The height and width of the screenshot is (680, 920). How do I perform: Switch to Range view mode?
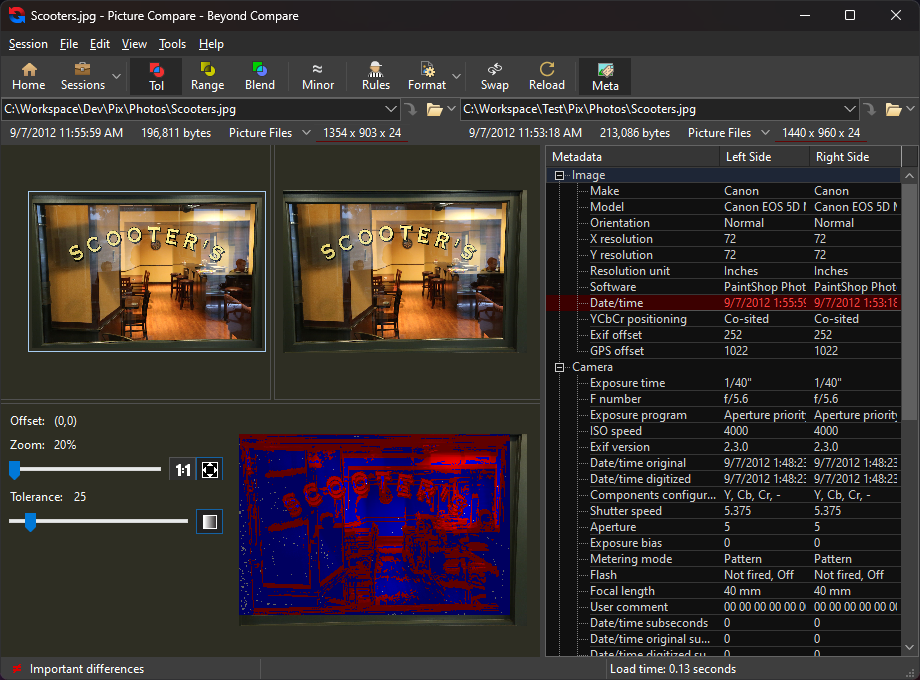(x=207, y=76)
